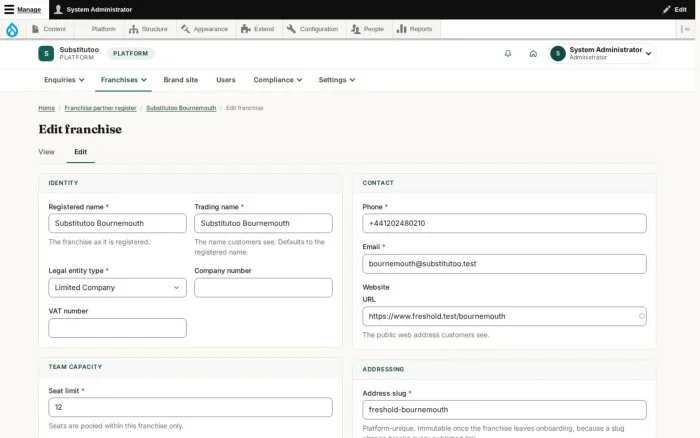The image size is (700, 438).
Task: Click the Website URL field
Action: coord(504,316)
